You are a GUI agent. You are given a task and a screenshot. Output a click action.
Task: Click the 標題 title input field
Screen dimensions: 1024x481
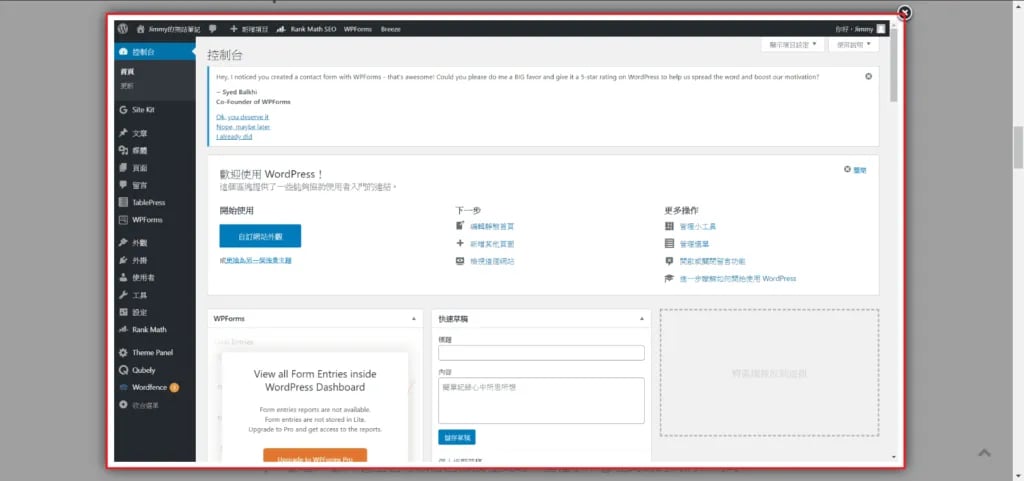[x=541, y=353]
